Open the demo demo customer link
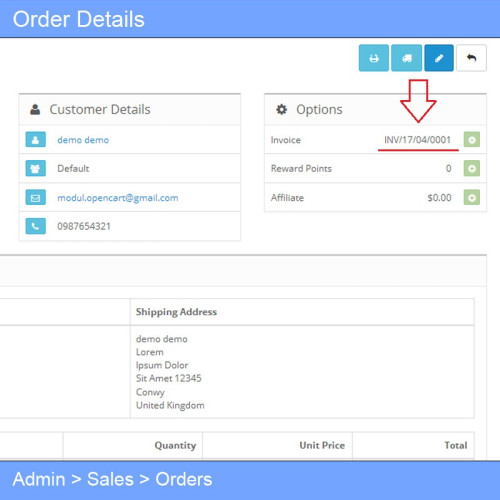500x500 pixels. [x=83, y=140]
